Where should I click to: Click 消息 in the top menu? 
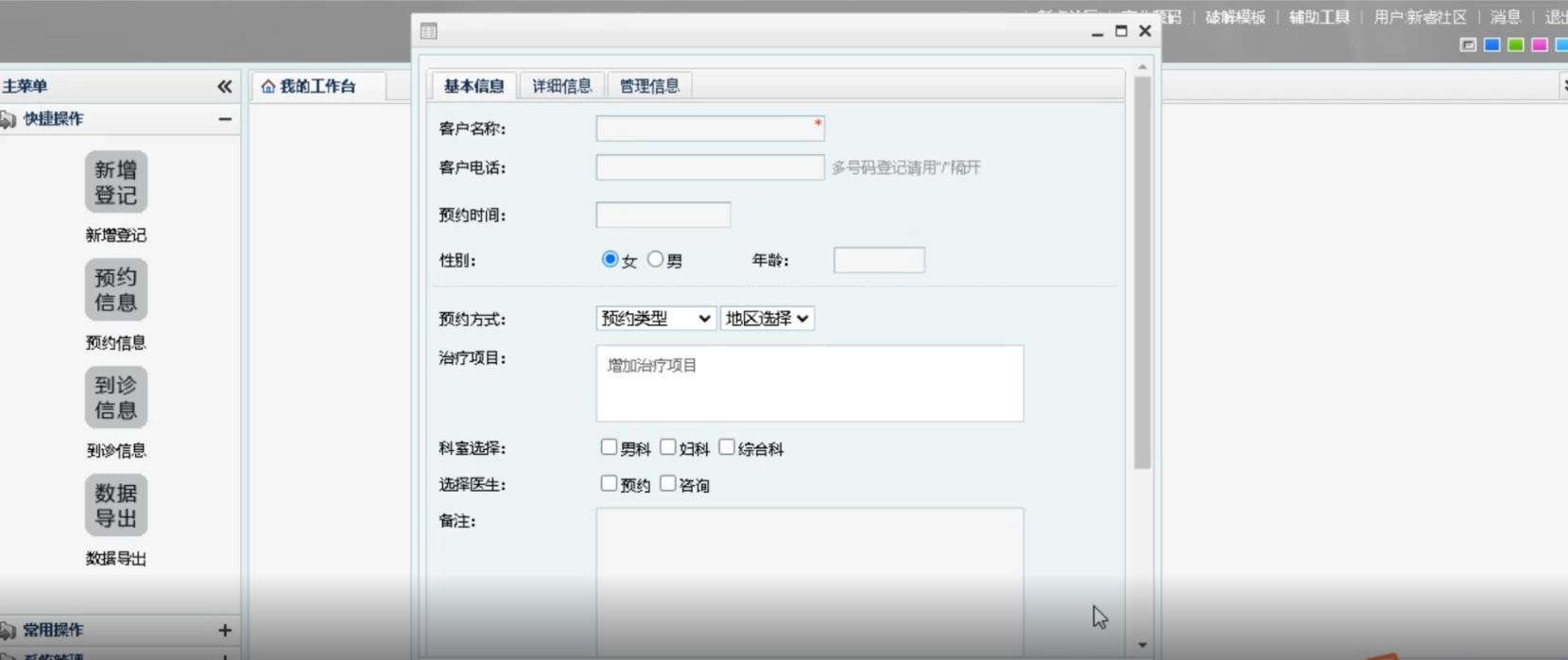tap(1506, 17)
